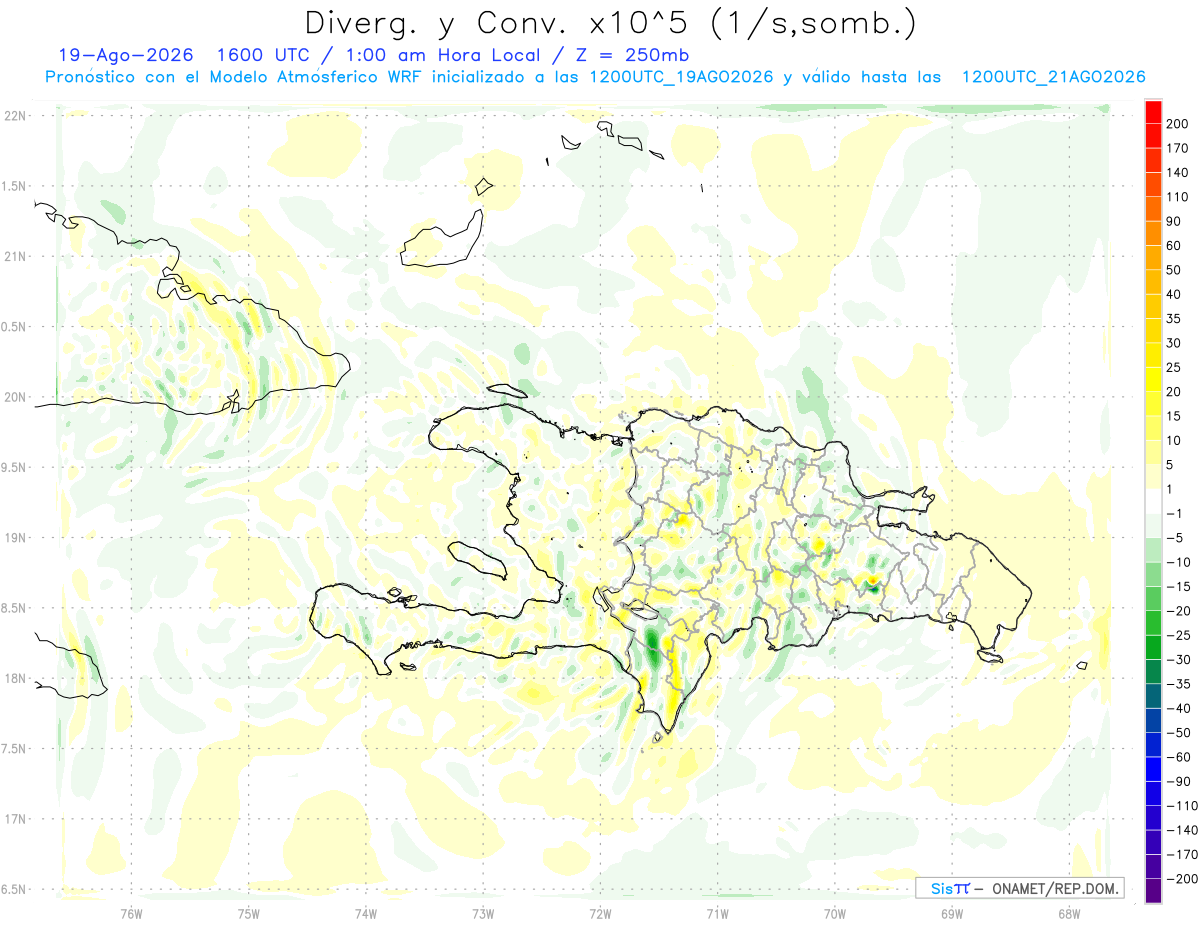Click the '19N' latitude label

point(14,537)
